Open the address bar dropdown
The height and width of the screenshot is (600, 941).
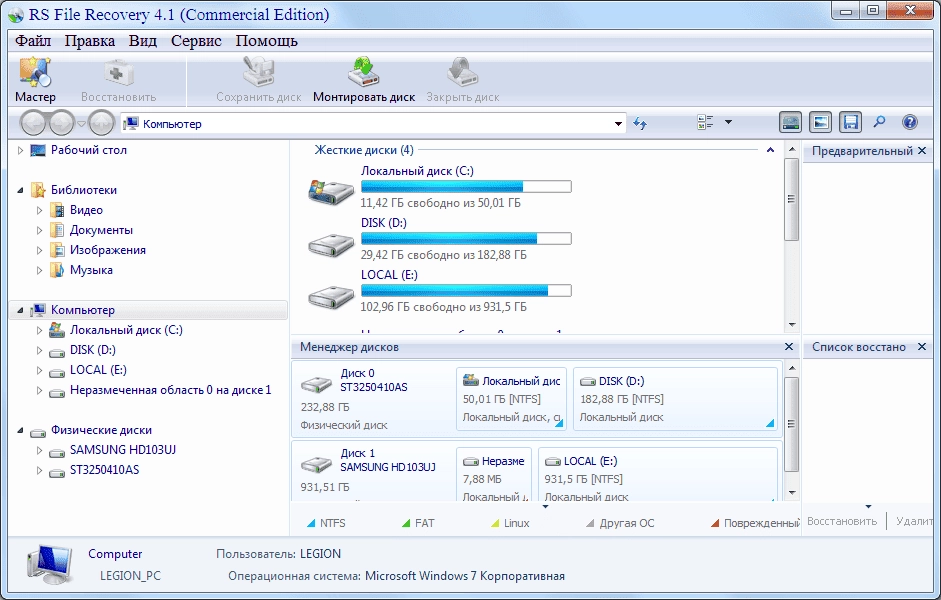[x=618, y=124]
